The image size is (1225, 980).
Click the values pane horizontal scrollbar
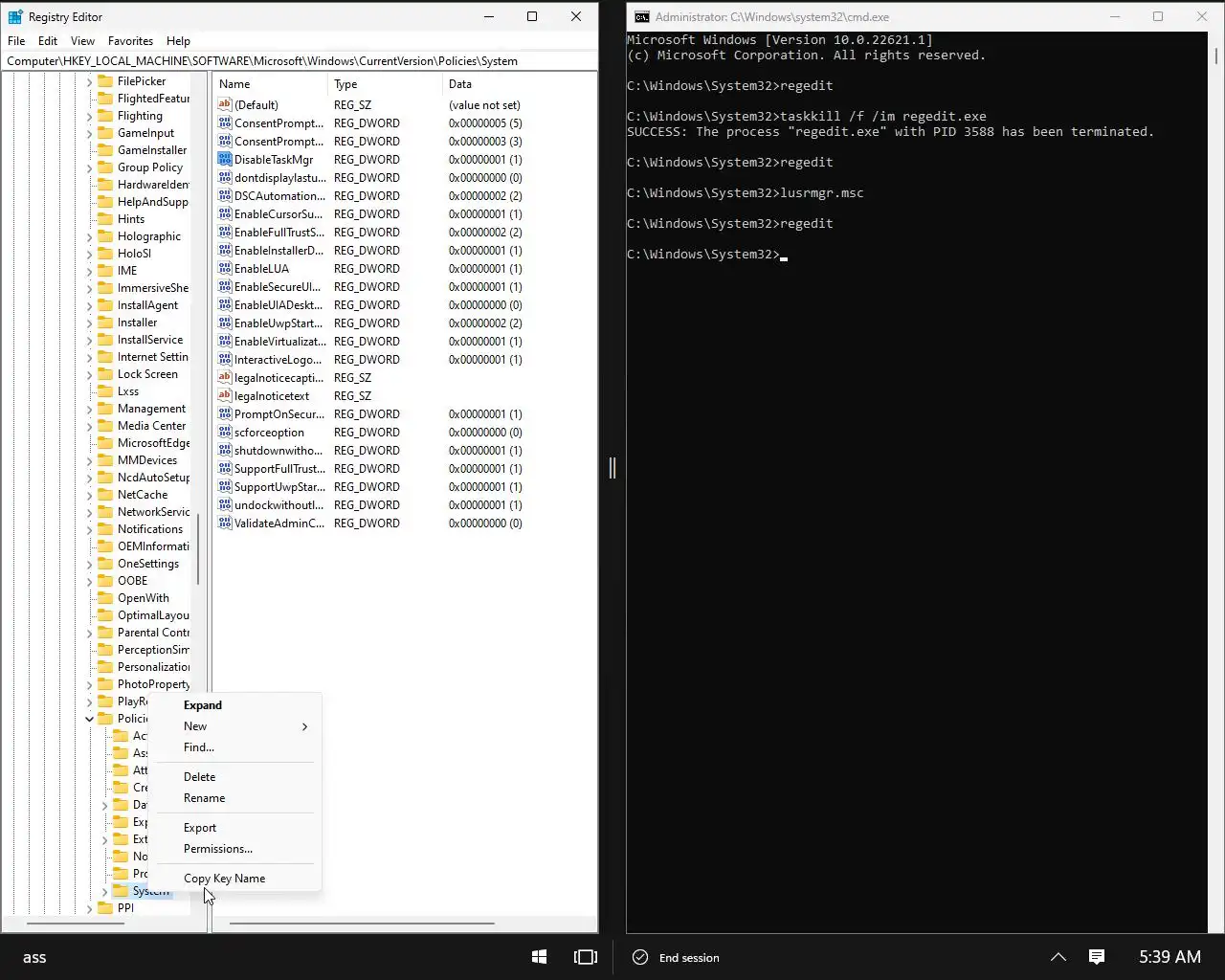[362, 924]
